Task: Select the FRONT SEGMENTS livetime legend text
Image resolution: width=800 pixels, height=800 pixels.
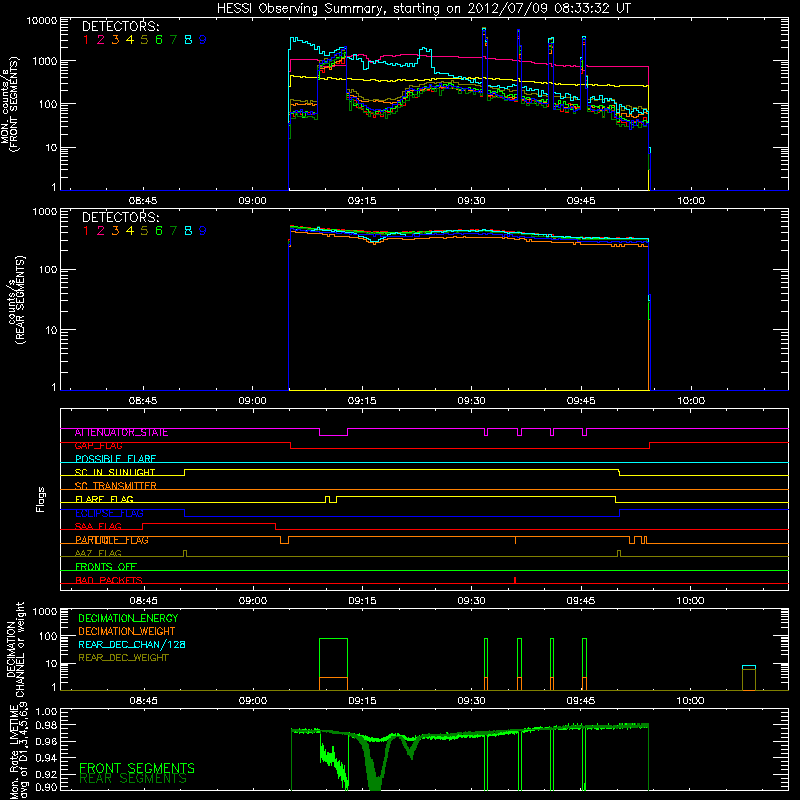Action: [x=137, y=768]
